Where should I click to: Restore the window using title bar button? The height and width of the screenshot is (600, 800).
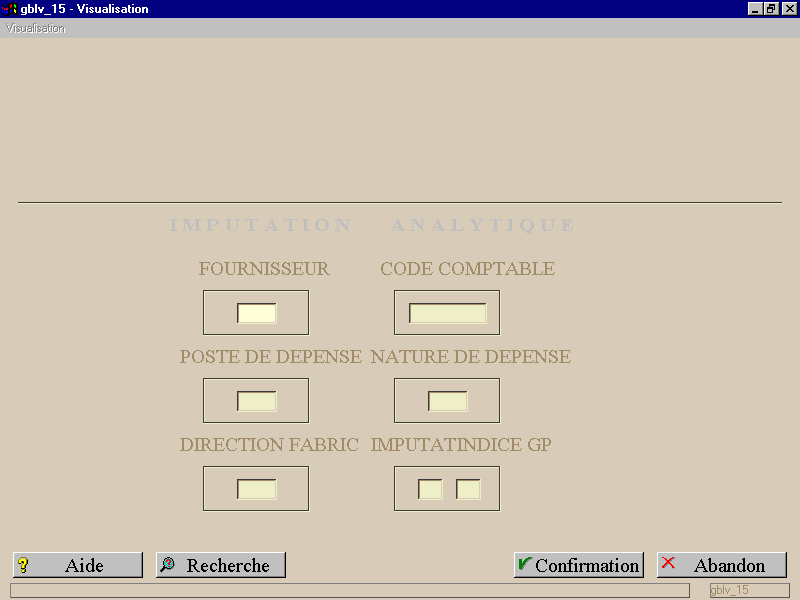[x=771, y=9]
